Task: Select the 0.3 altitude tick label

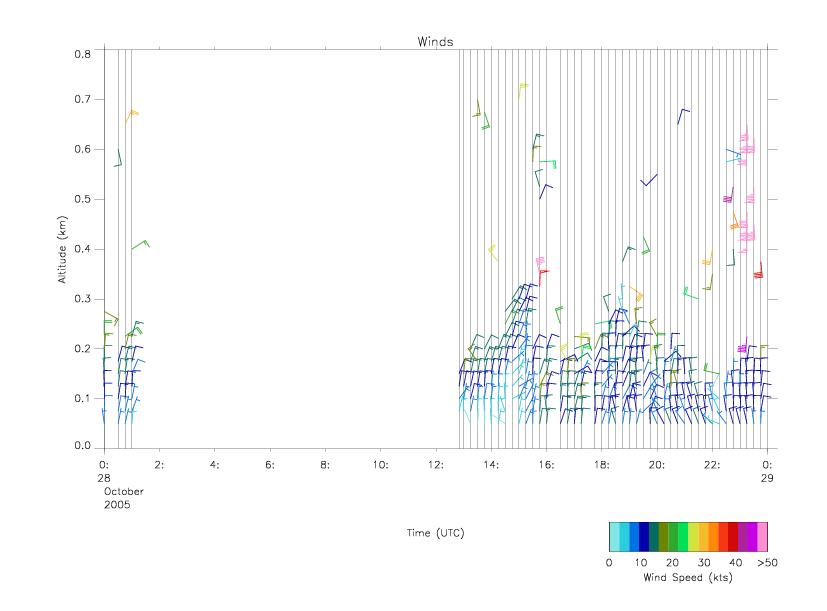Action: tap(82, 299)
